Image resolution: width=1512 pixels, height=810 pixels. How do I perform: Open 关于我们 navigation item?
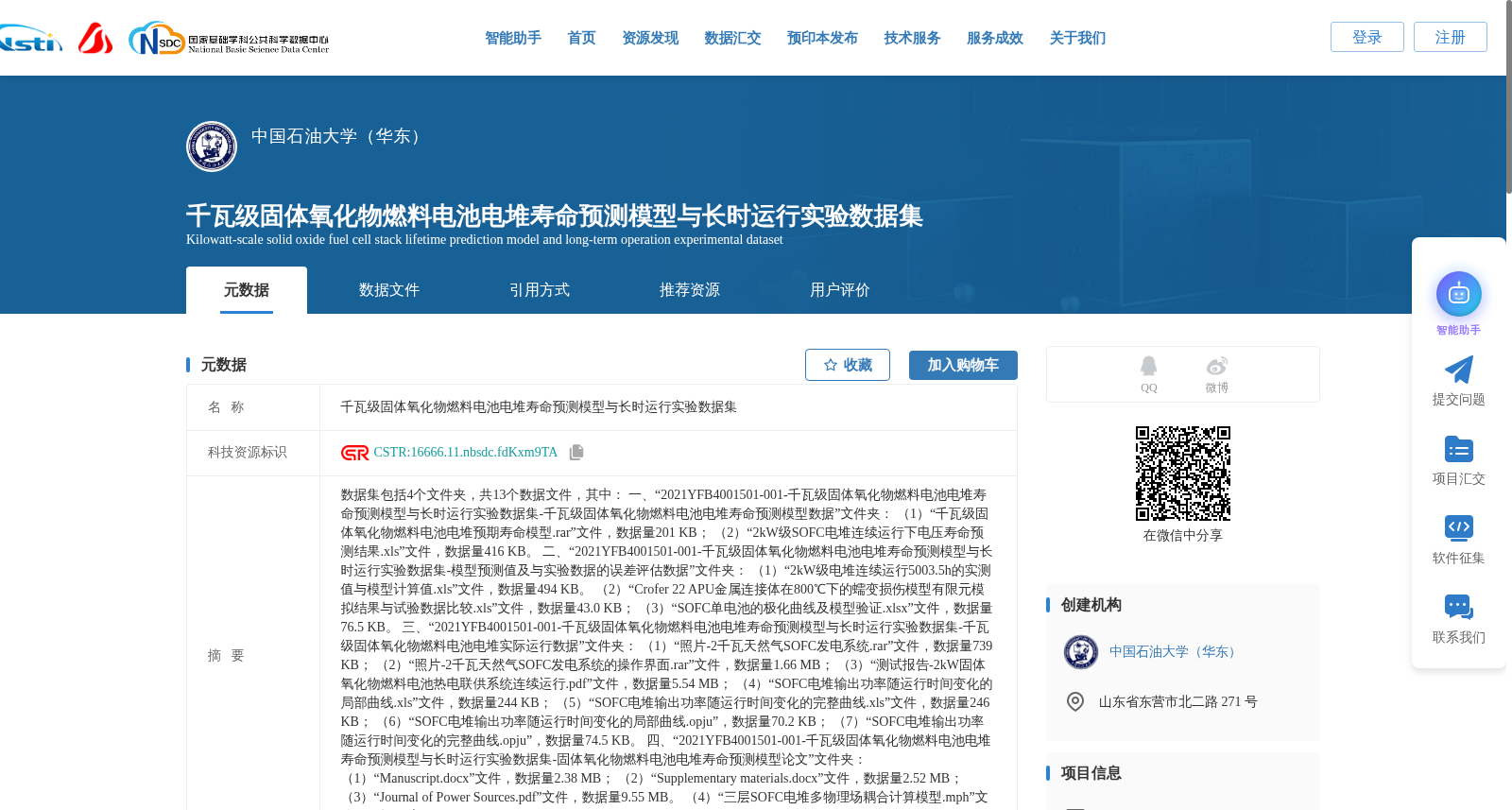1077,38
